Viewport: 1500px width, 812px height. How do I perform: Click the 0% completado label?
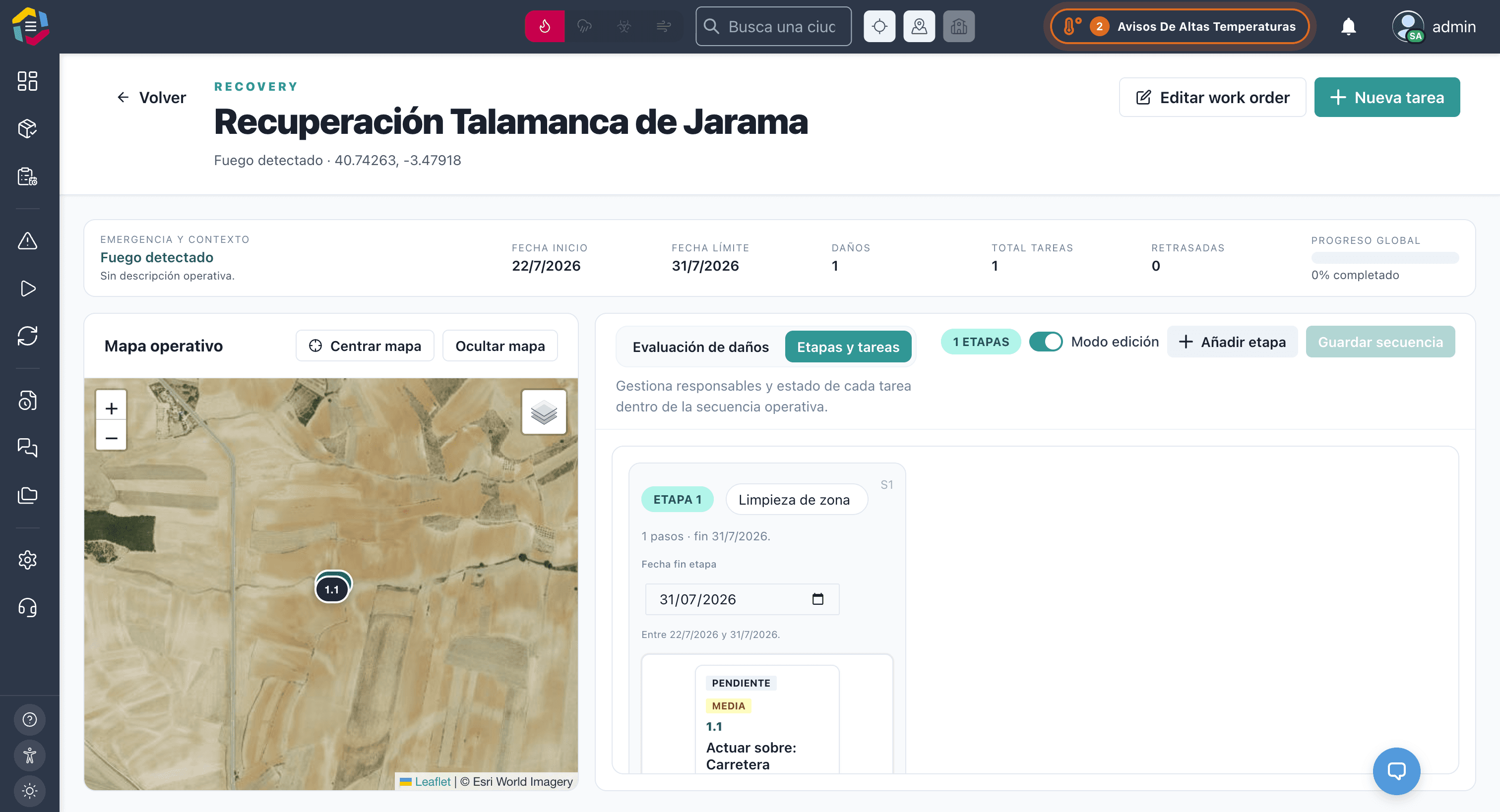(1355, 275)
